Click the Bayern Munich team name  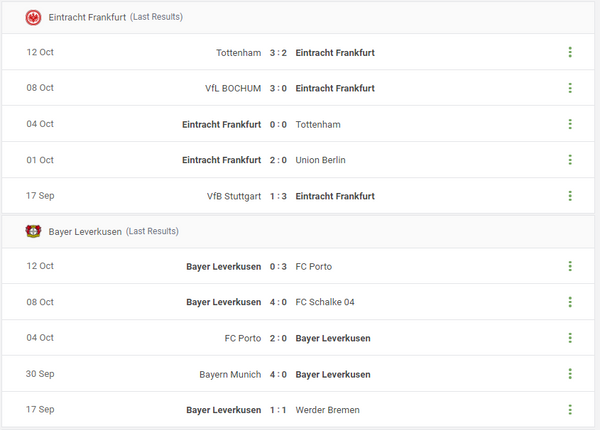[x=230, y=374]
